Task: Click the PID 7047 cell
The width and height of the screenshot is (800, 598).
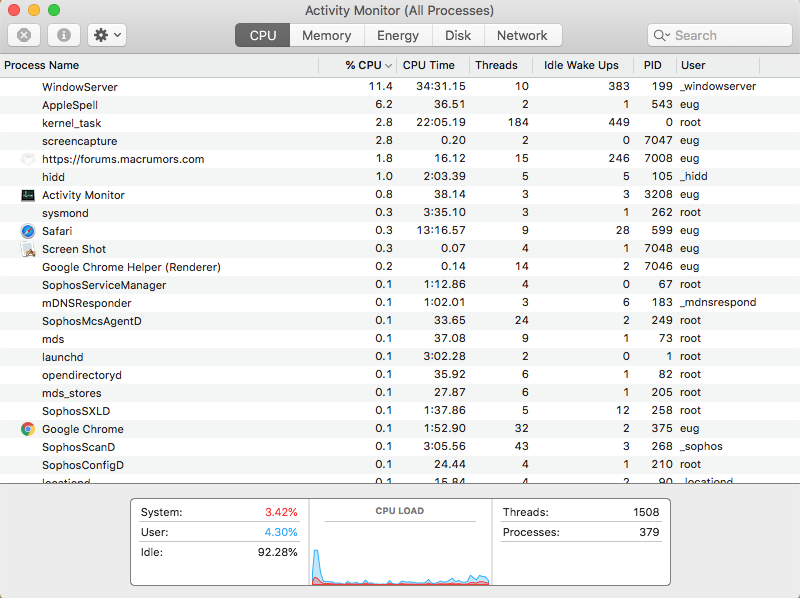Action: pyautogui.click(x=658, y=140)
